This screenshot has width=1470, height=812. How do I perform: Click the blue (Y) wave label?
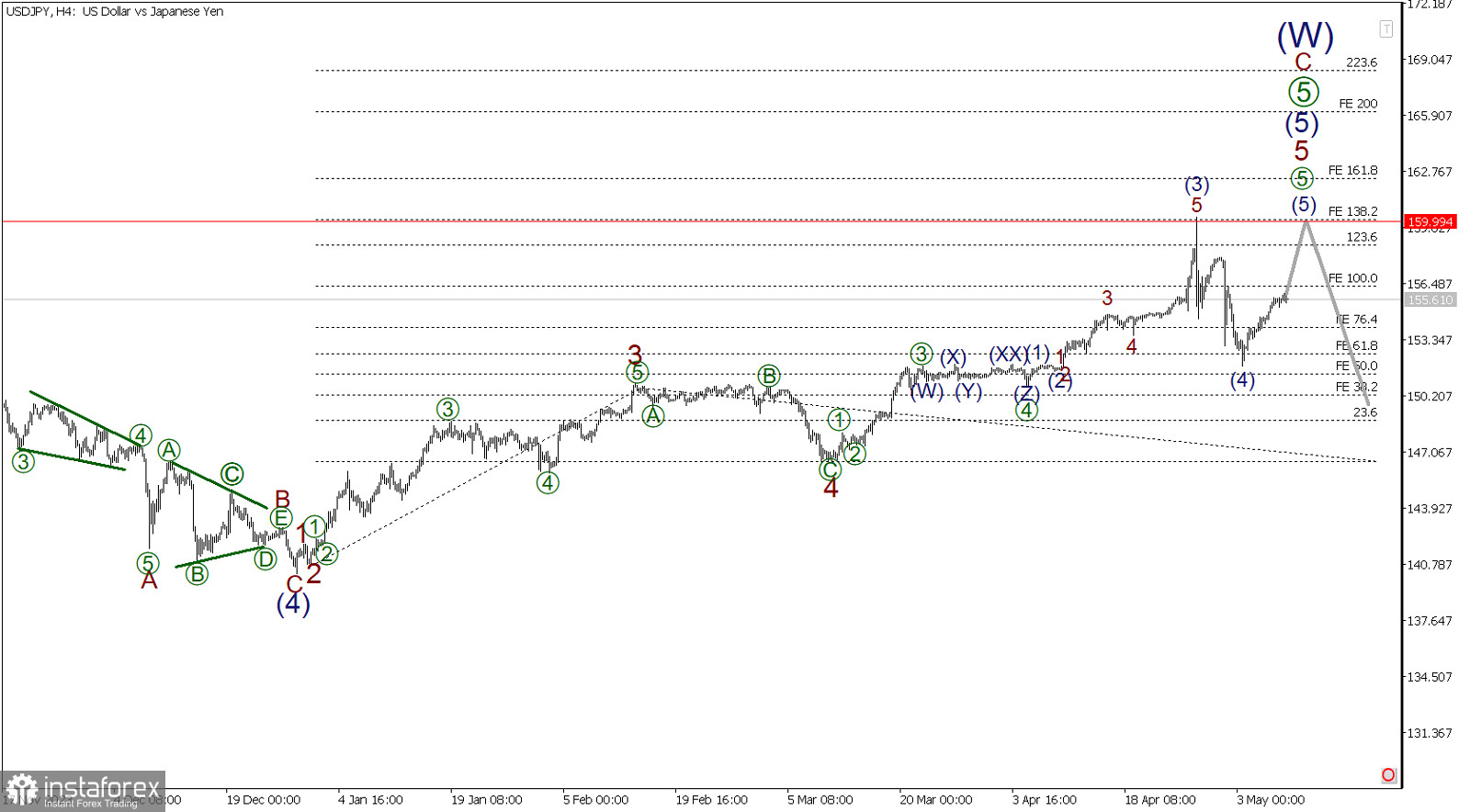[x=968, y=392]
